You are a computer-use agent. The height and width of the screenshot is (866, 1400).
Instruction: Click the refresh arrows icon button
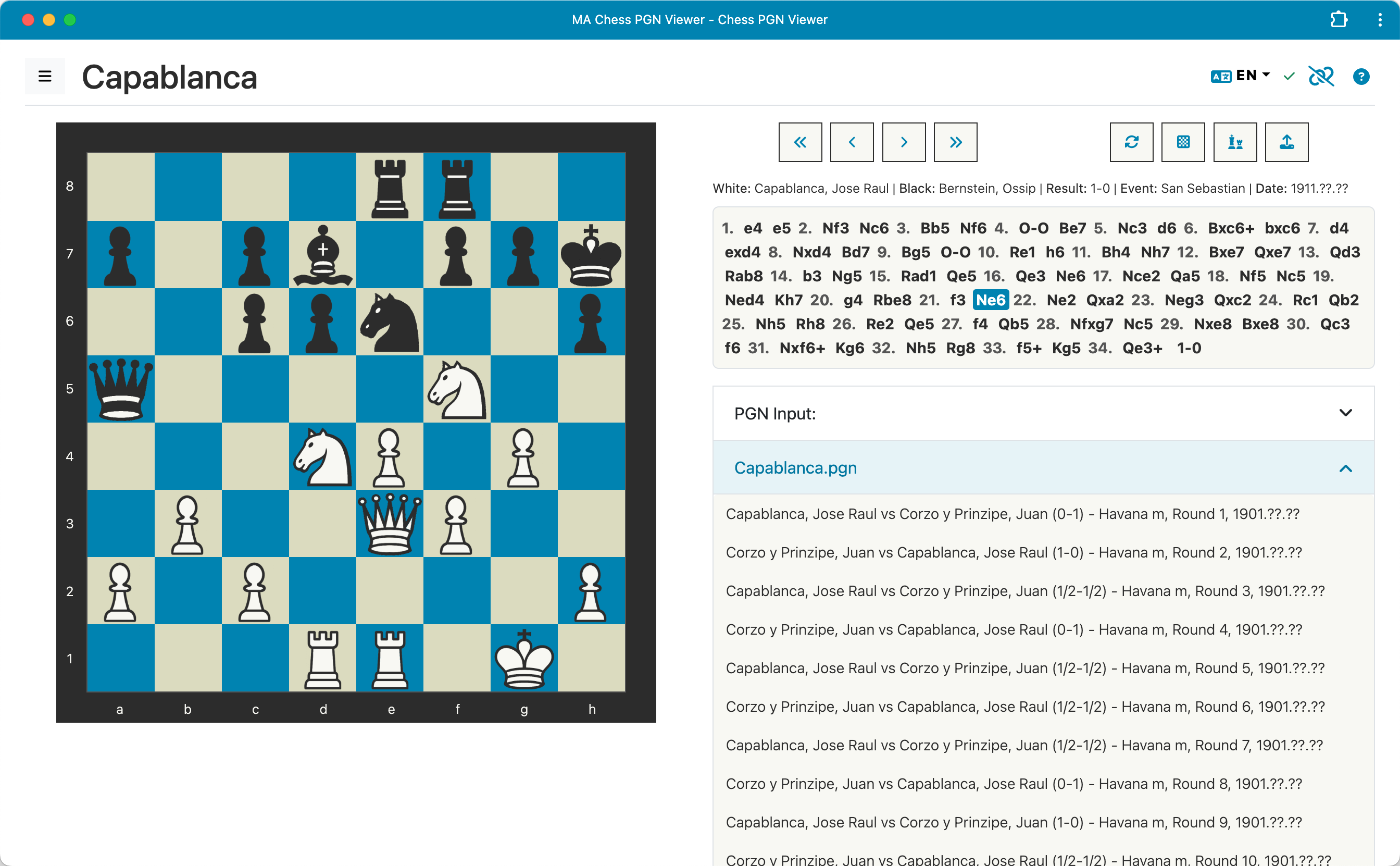pos(1131,142)
